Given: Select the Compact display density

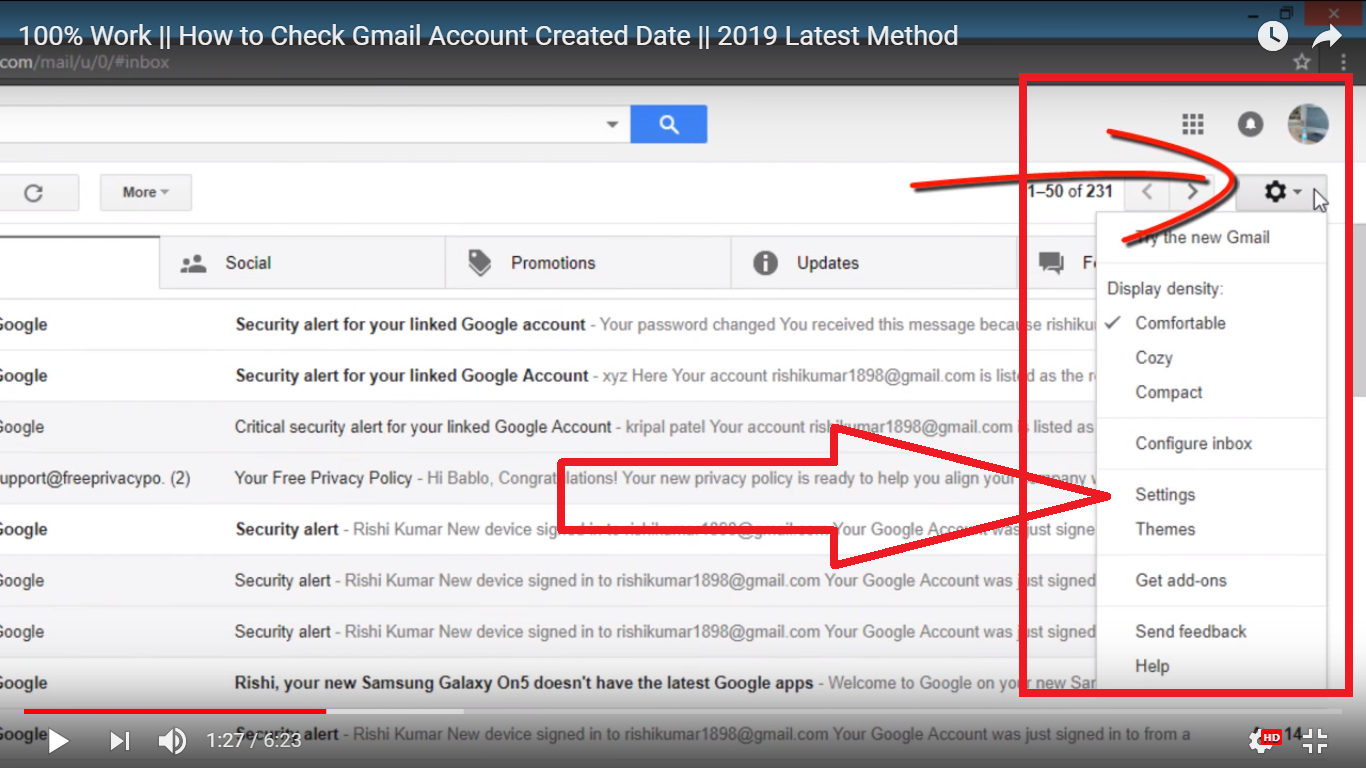Looking at the screenshot, I should pyautogui.click(x=1168, y=392).
